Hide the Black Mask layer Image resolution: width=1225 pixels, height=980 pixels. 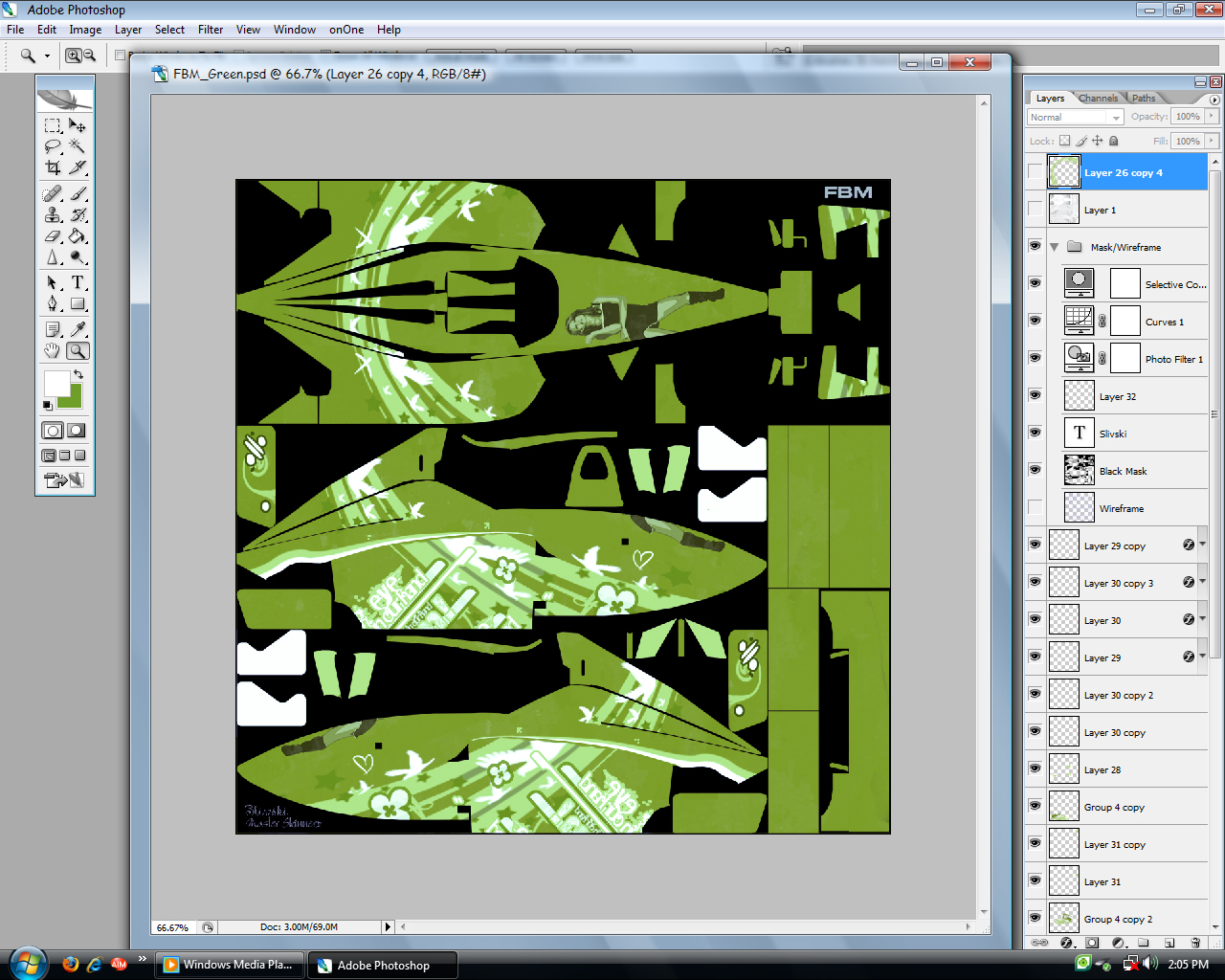(1035, 471)
